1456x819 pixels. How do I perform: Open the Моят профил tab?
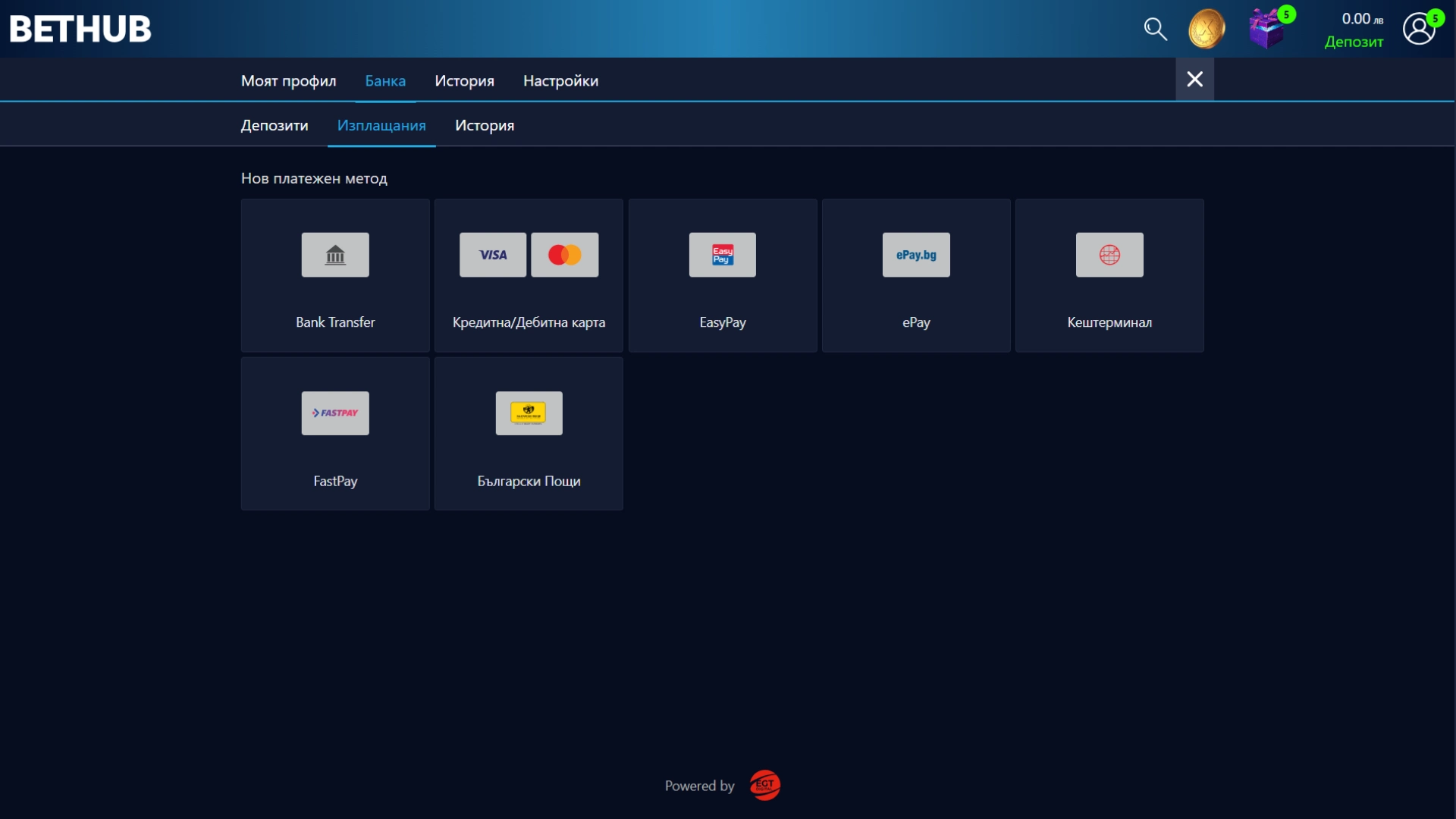pos(289,80)
